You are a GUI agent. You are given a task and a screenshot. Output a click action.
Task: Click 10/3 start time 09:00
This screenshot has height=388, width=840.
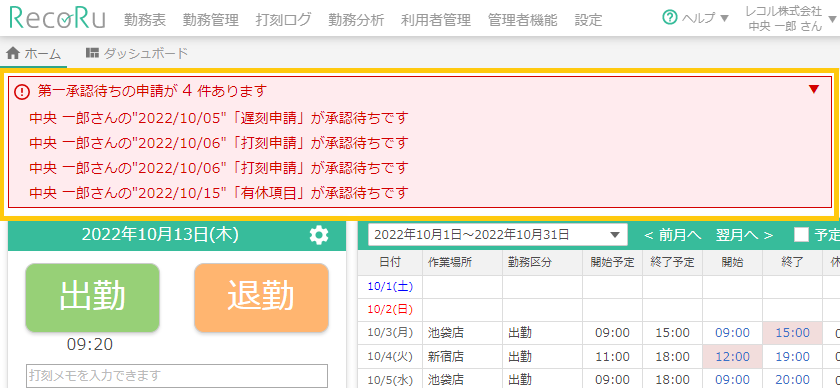tap(732, 333)
